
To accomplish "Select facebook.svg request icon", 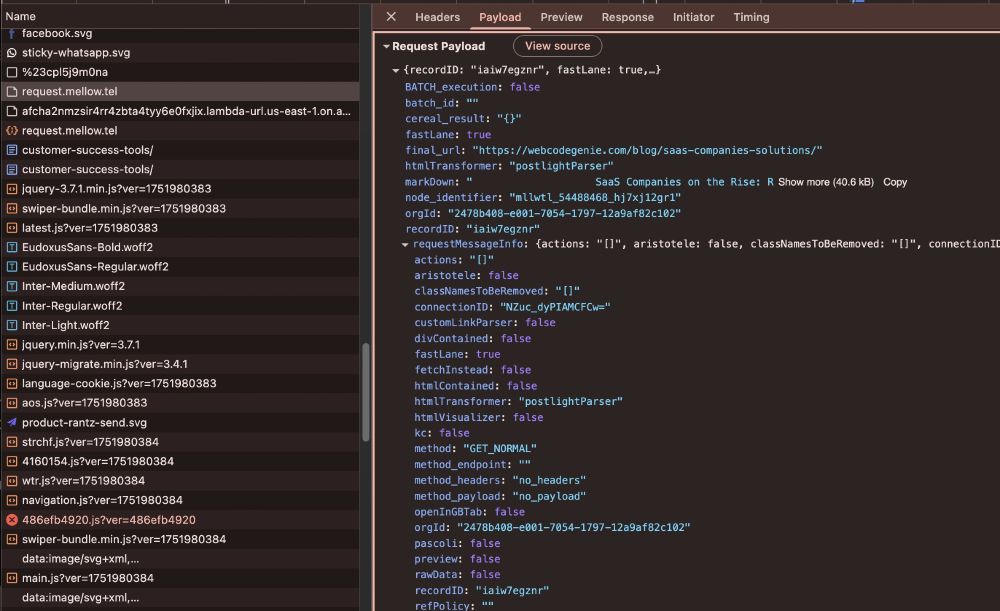I will click(11, 33).
